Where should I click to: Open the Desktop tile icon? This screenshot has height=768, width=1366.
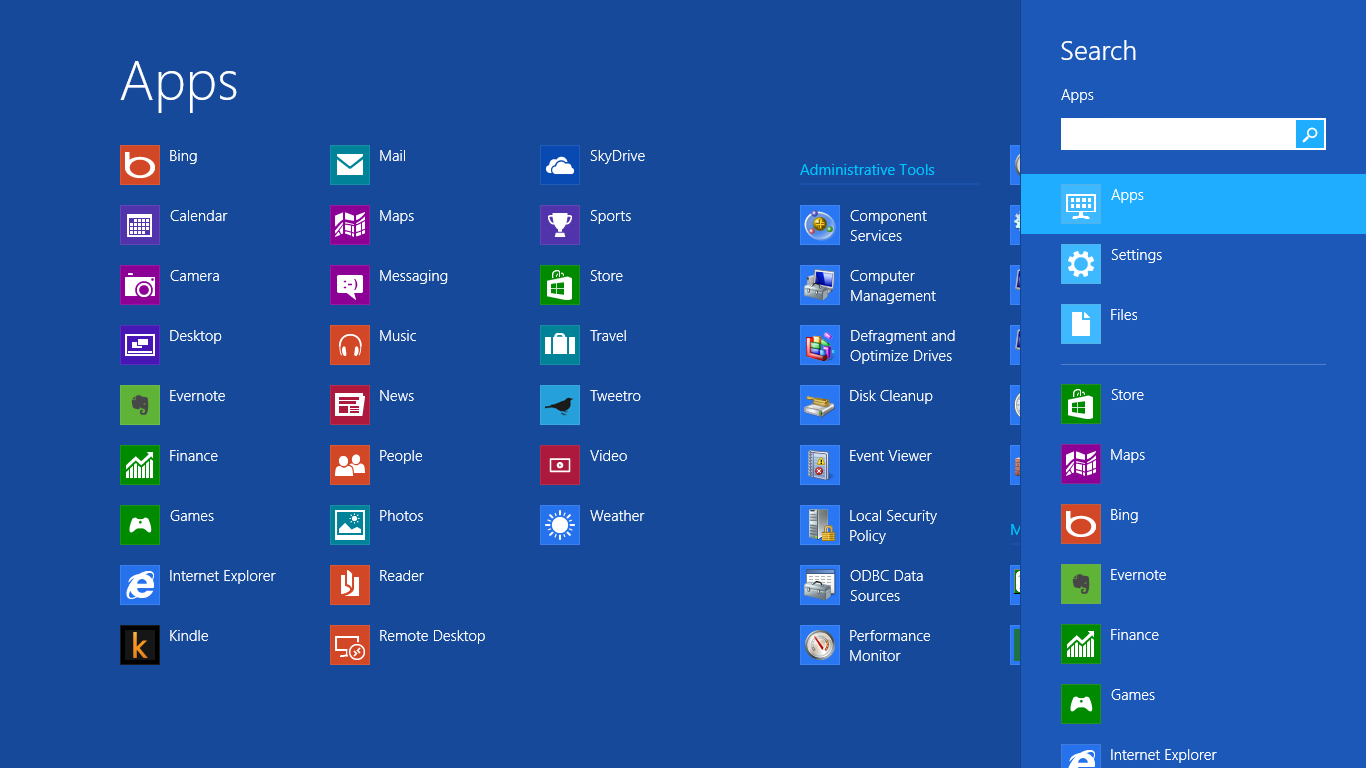[140, 345]
